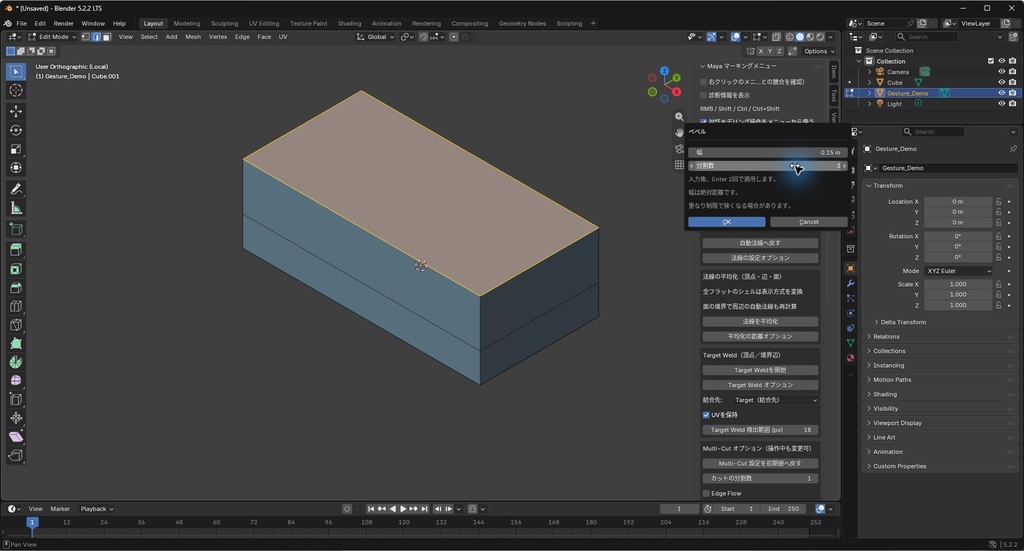Open the Edit Mode dropdown

pyautogui.click(x=52, y=37)
